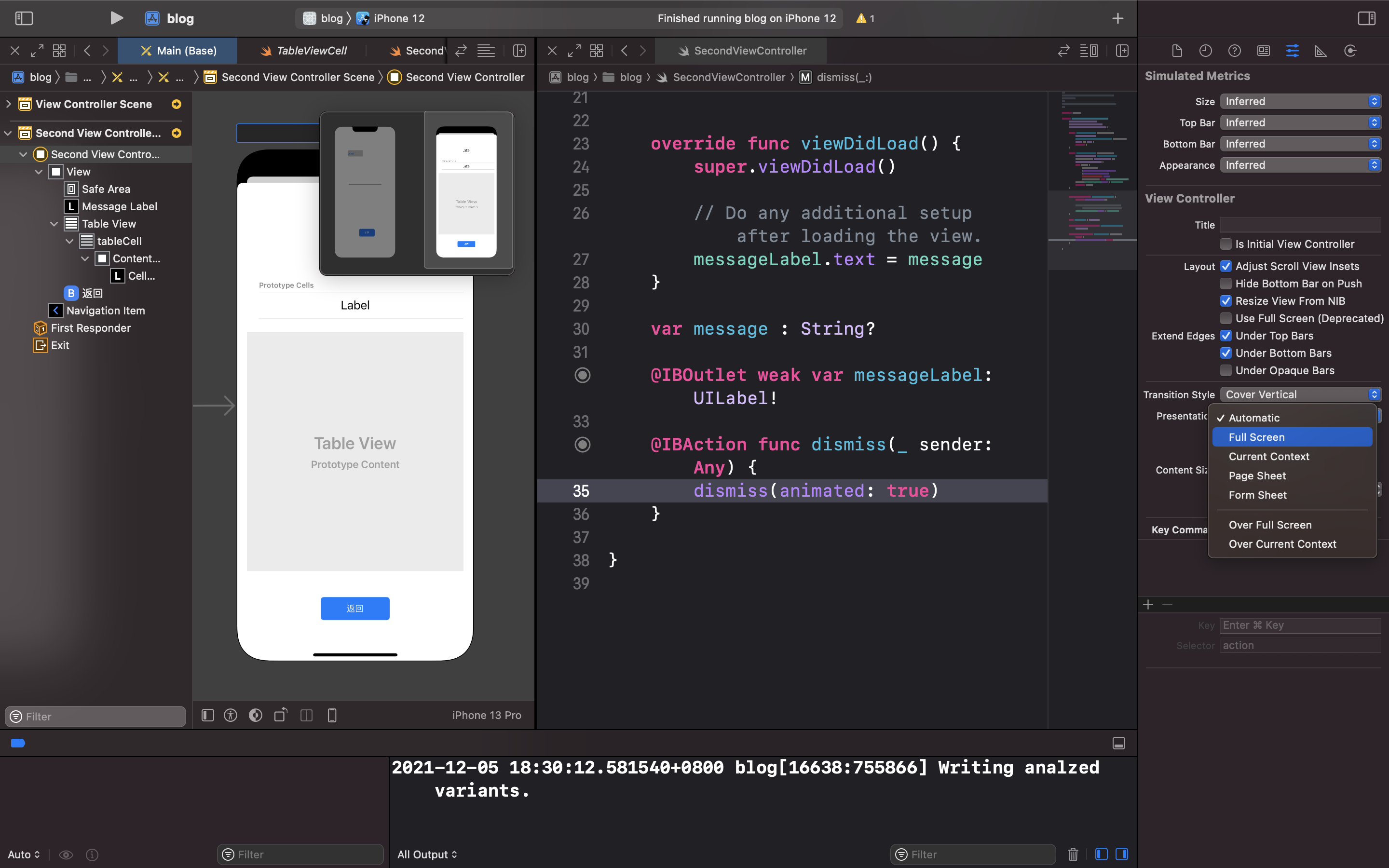Viewport: 1389px width, 868px height.
Task: Switch to the TableViewCell tab
Action: point(304,51)
